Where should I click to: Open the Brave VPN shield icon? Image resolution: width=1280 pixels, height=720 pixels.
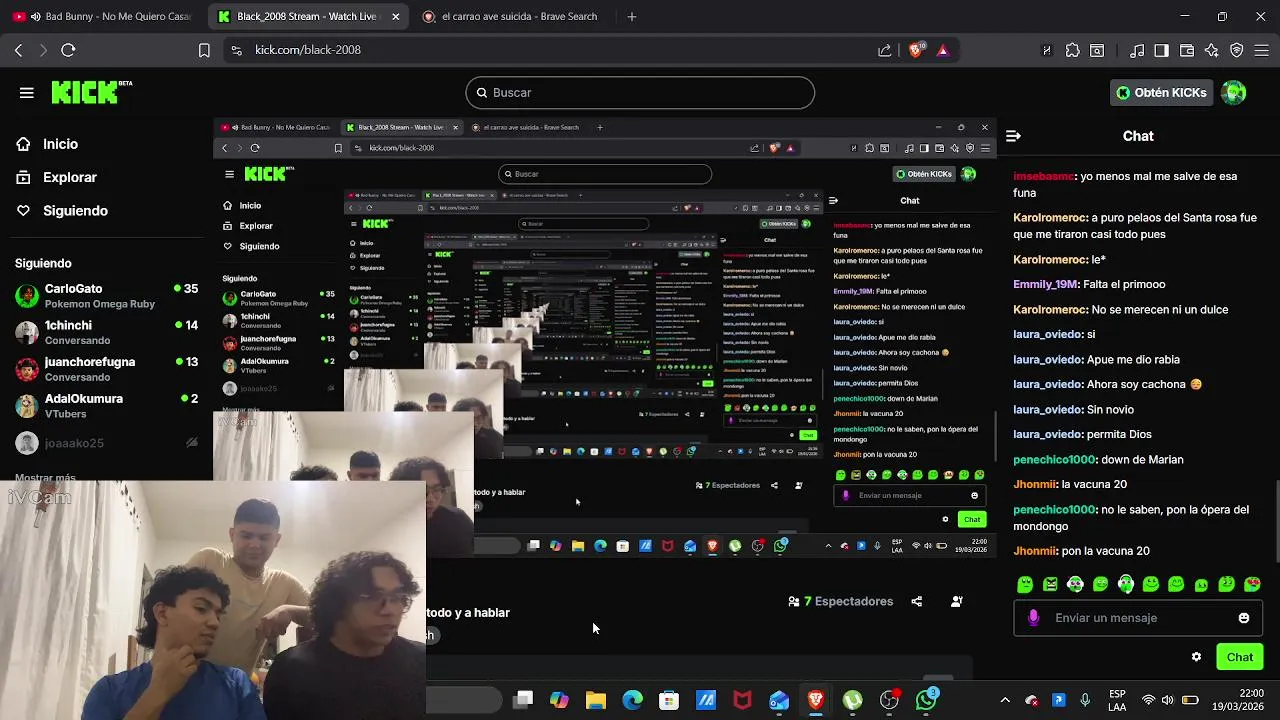1237,50
